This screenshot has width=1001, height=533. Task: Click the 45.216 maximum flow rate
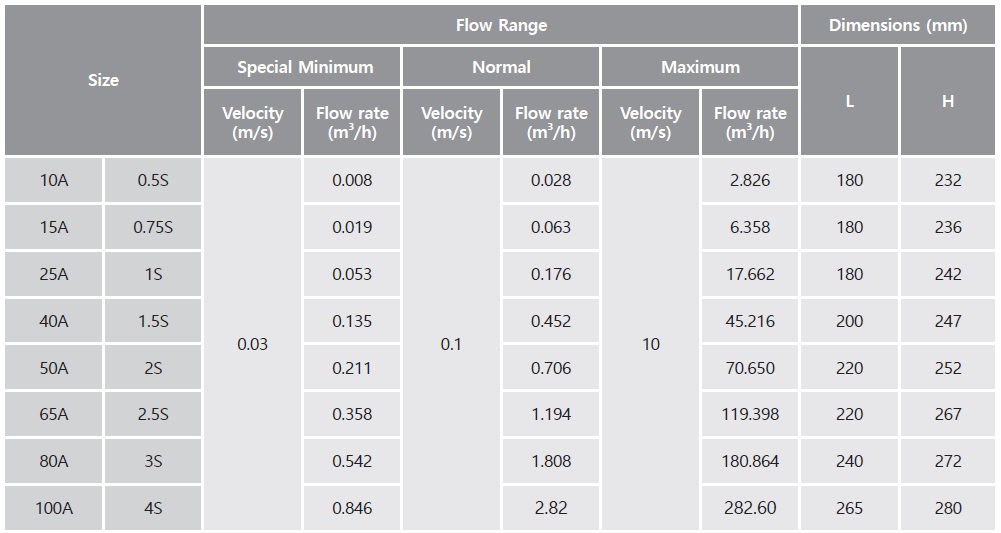pyautogui.click(x=750, y=321)
